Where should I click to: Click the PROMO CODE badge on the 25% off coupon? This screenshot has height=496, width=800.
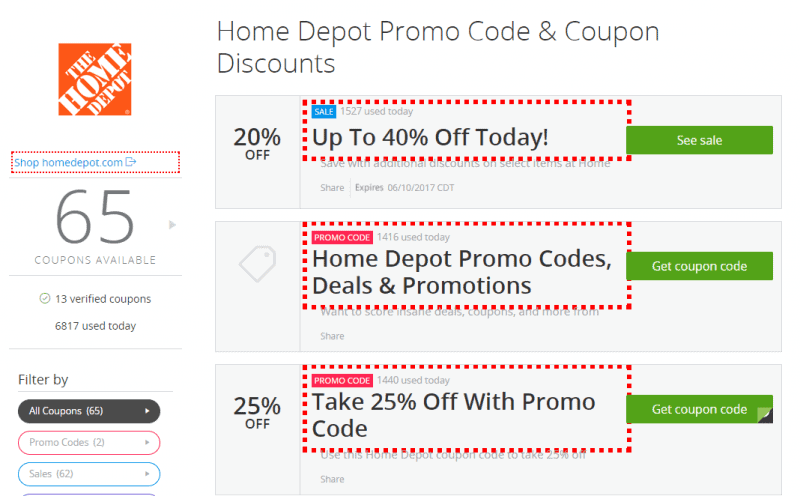click(342, 381)
